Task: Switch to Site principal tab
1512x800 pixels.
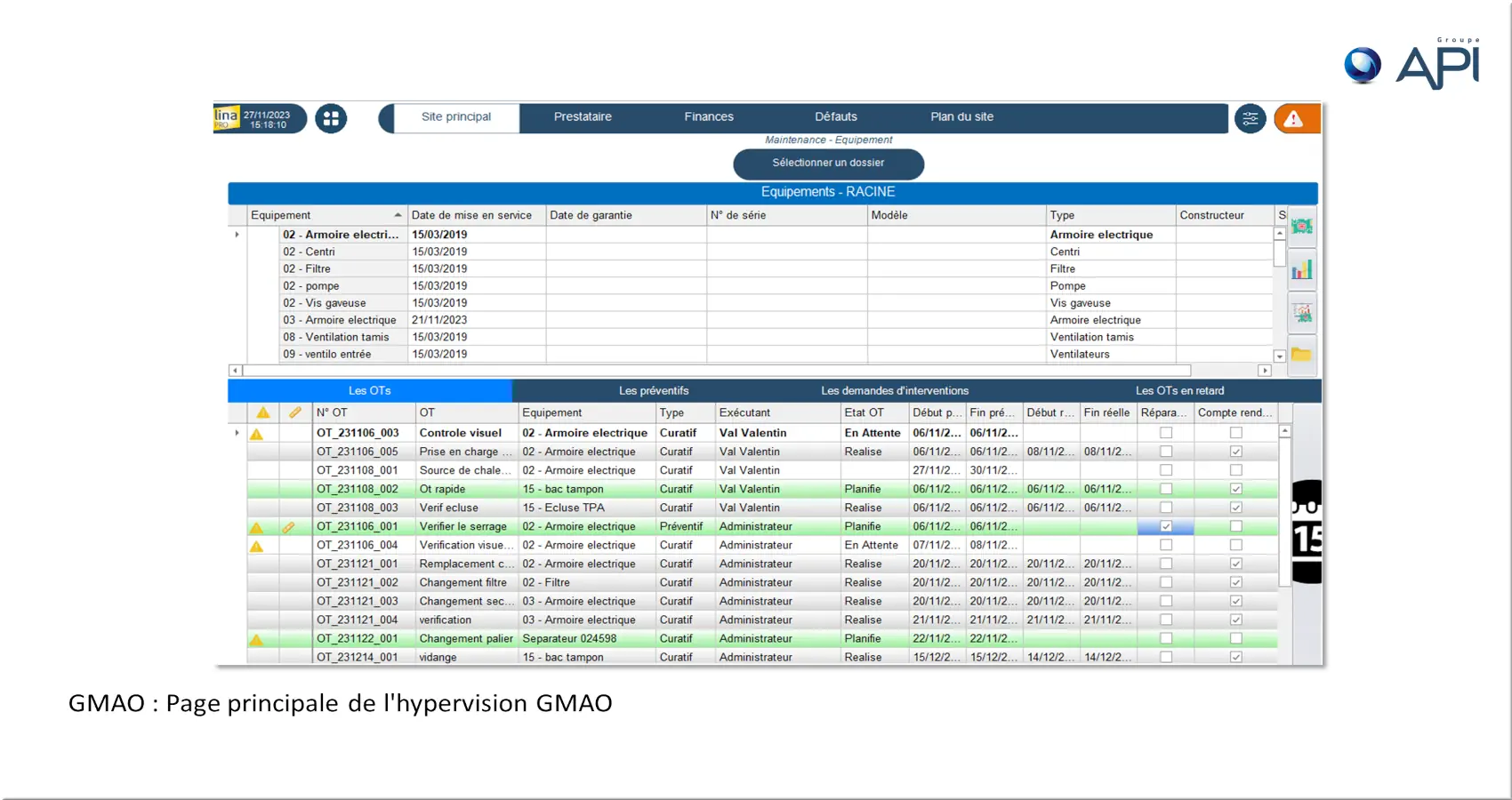Action: 456,117
